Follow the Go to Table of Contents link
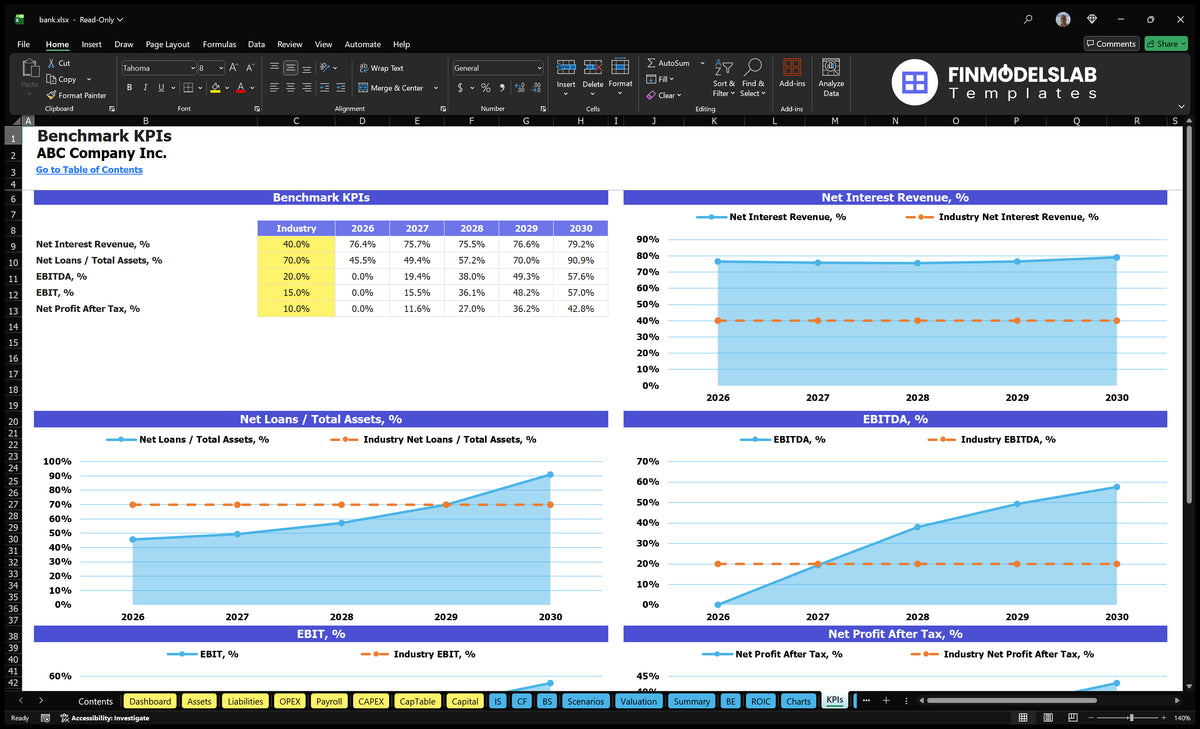The height and width of the screenshot is (729, 1200). [89, 170]
